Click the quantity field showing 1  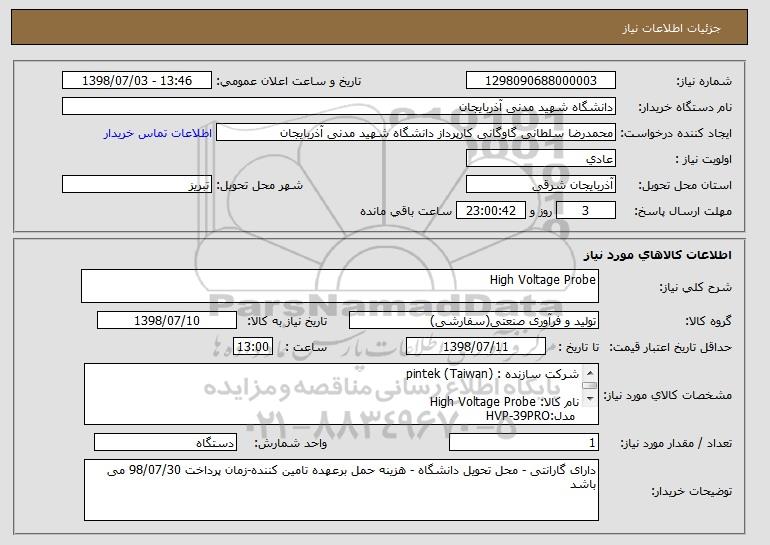coord(524,443)
